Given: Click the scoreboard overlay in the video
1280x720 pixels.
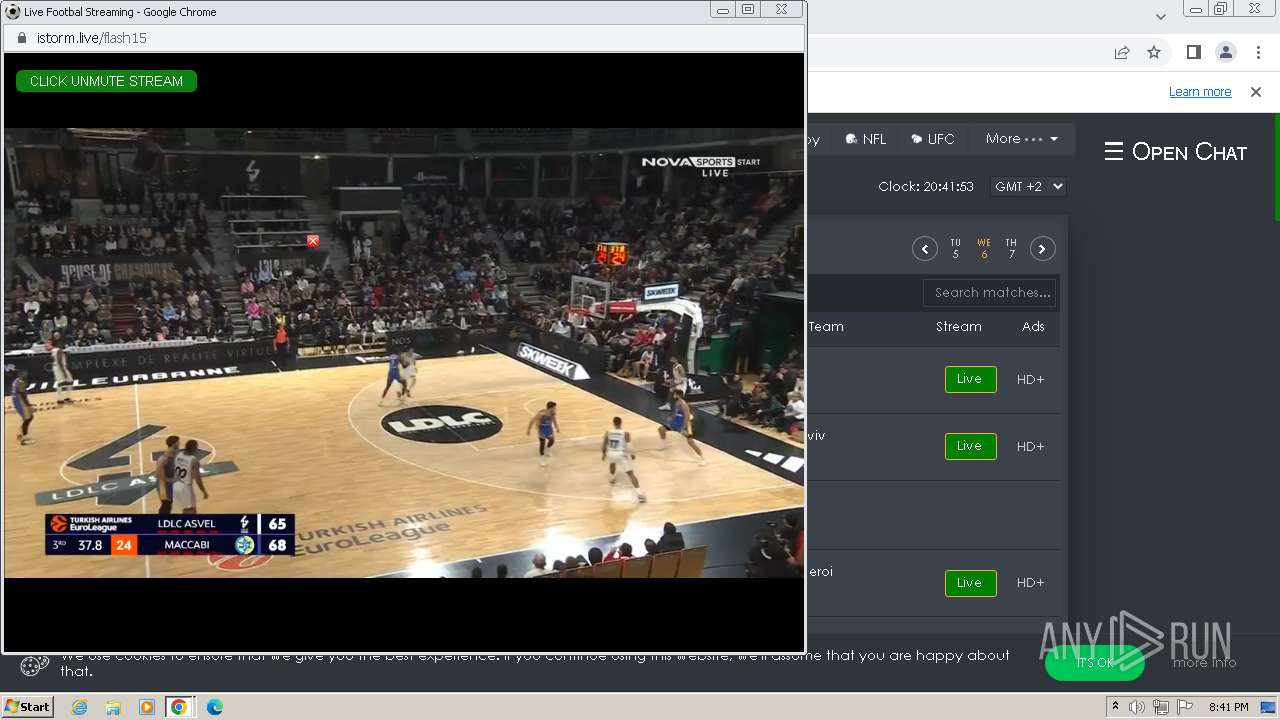Looking at the screenshot, I should (169, 534).
